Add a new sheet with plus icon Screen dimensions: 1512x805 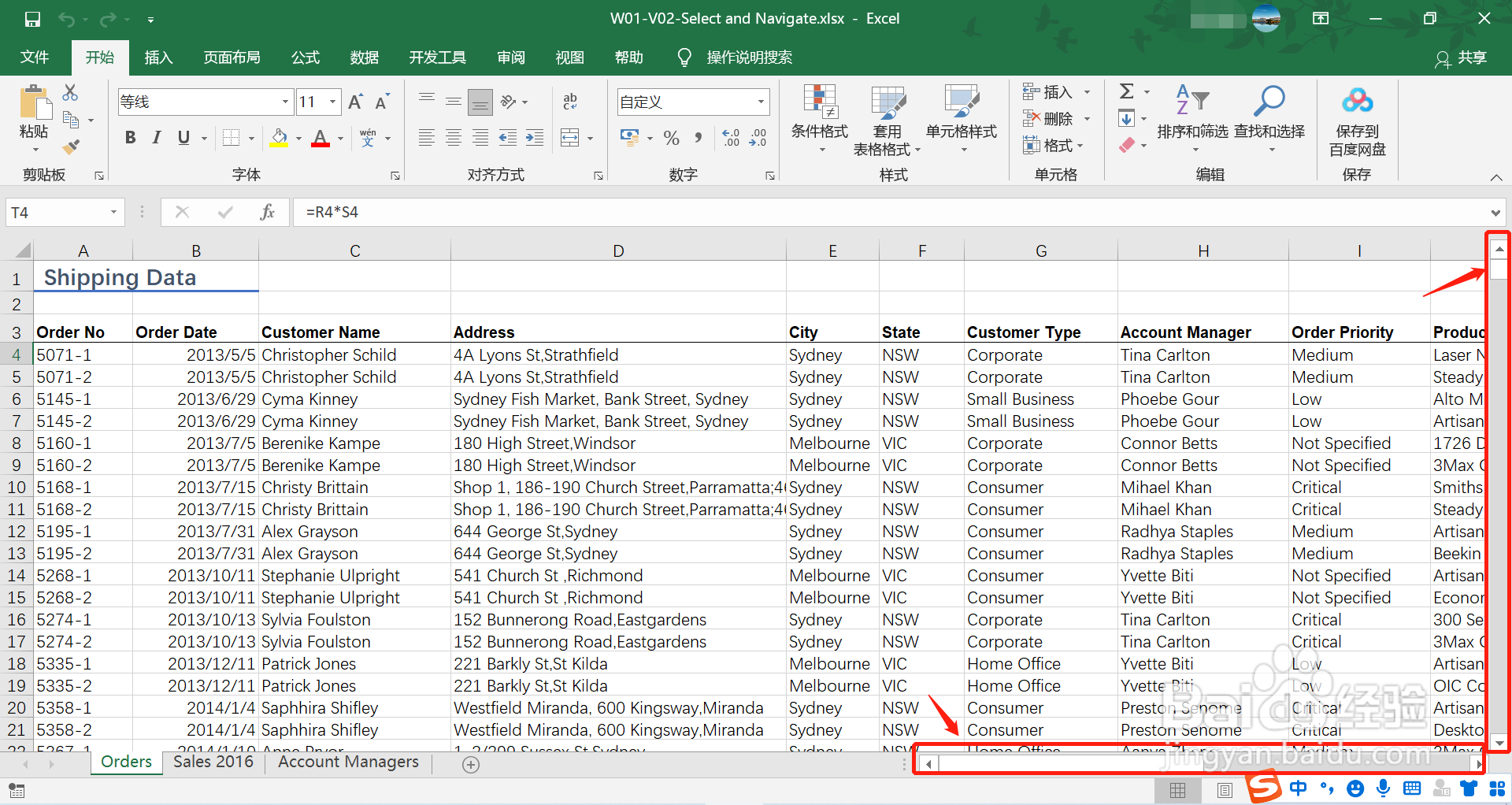pos(471,764)
